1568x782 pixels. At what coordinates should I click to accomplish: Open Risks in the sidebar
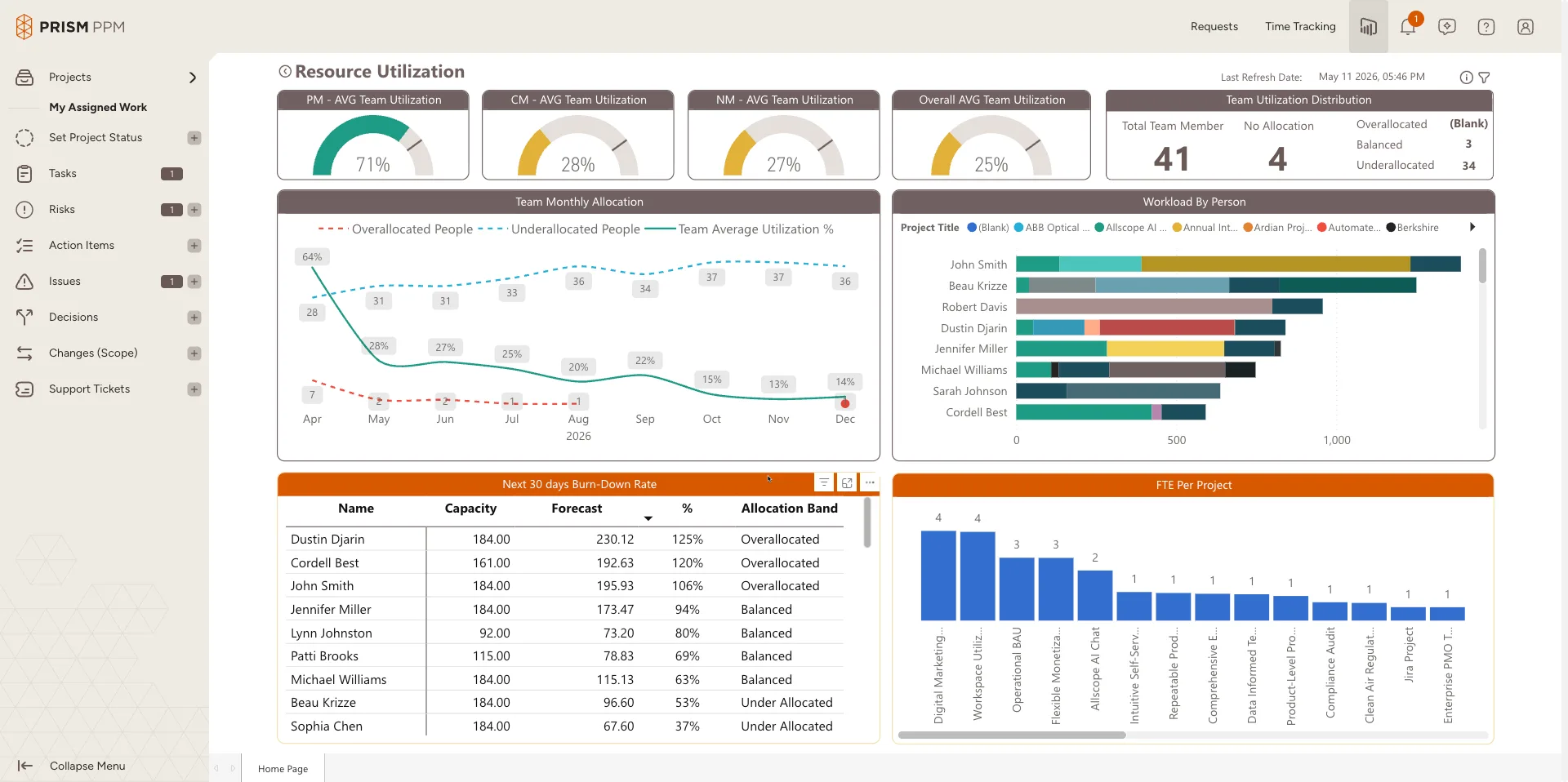pyautogui.click(x=62, y=210)
